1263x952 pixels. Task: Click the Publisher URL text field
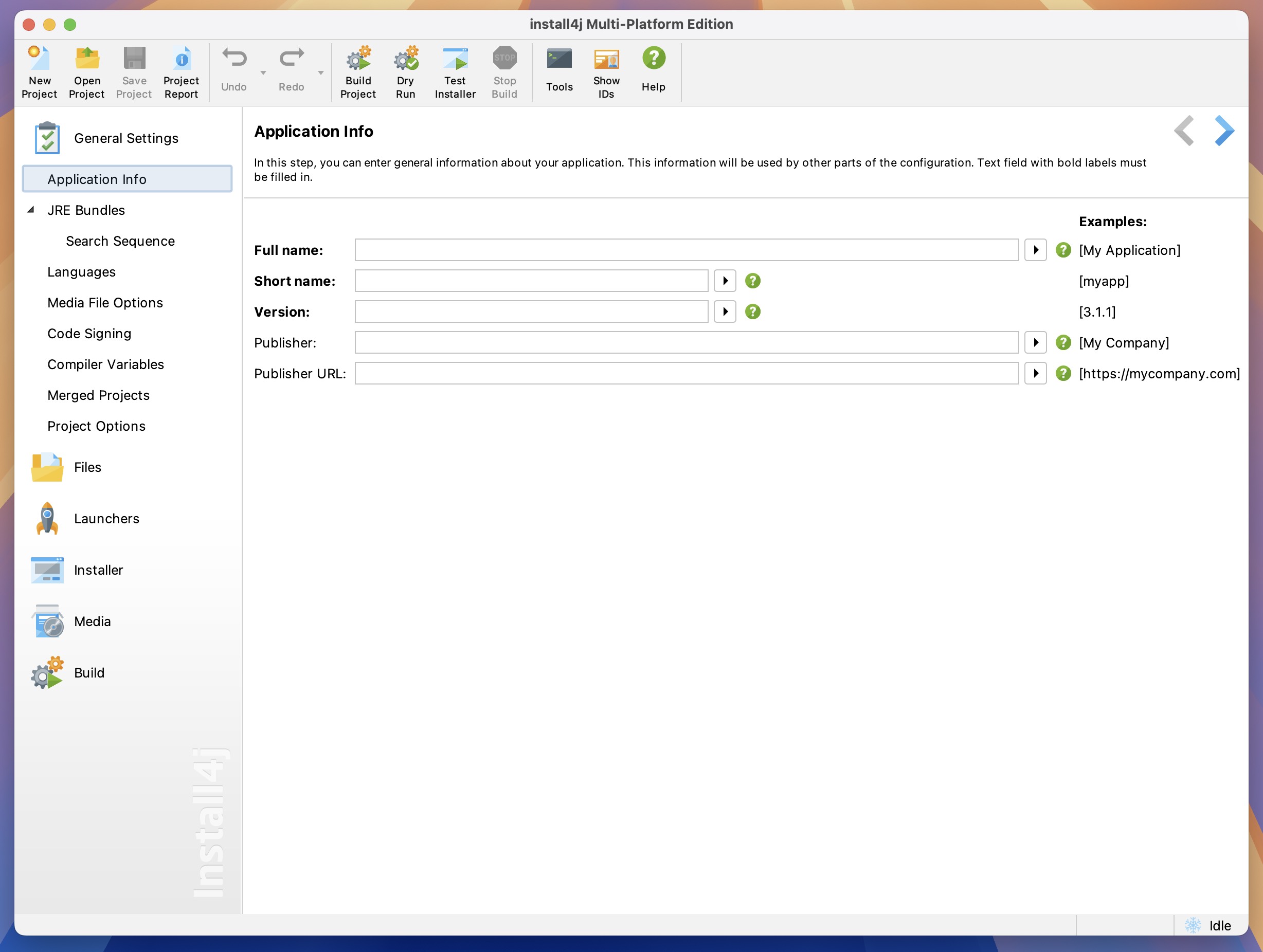pos(687,373)
